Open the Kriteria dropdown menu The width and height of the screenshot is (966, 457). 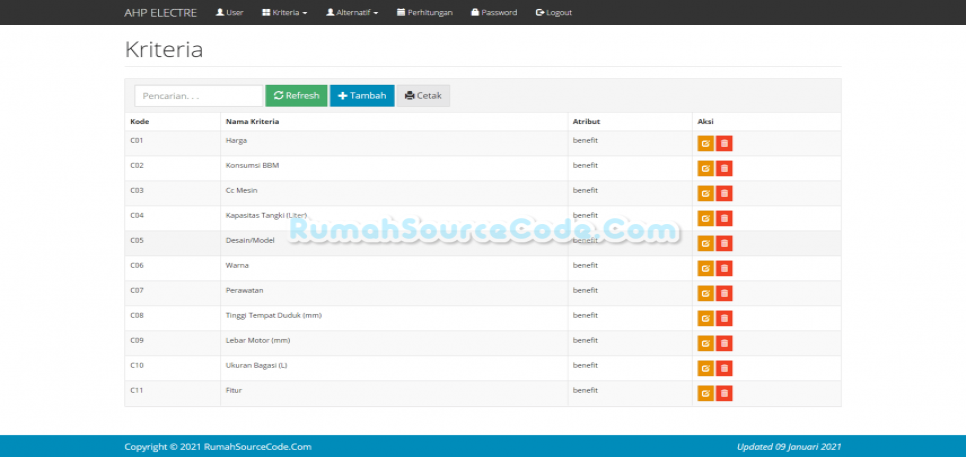coord(284,13)
